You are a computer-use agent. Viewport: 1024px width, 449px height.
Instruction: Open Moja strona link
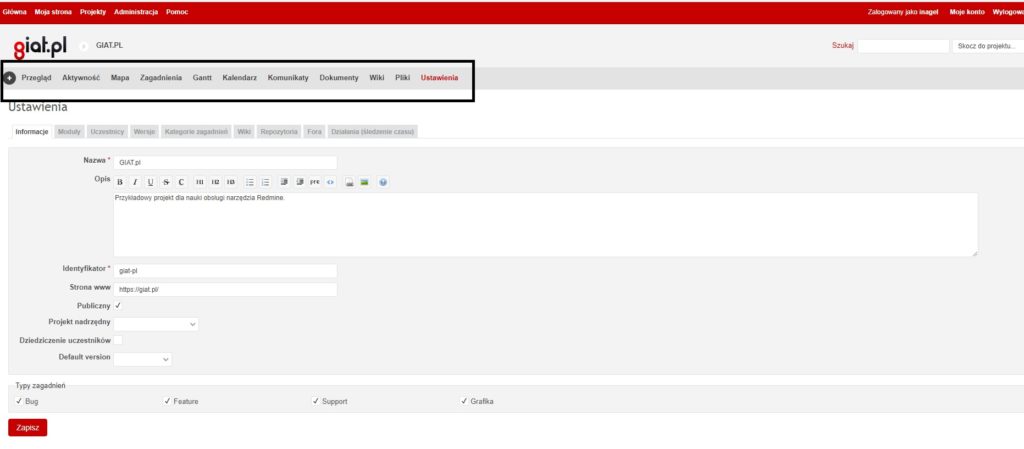click(x=53, y=12)
